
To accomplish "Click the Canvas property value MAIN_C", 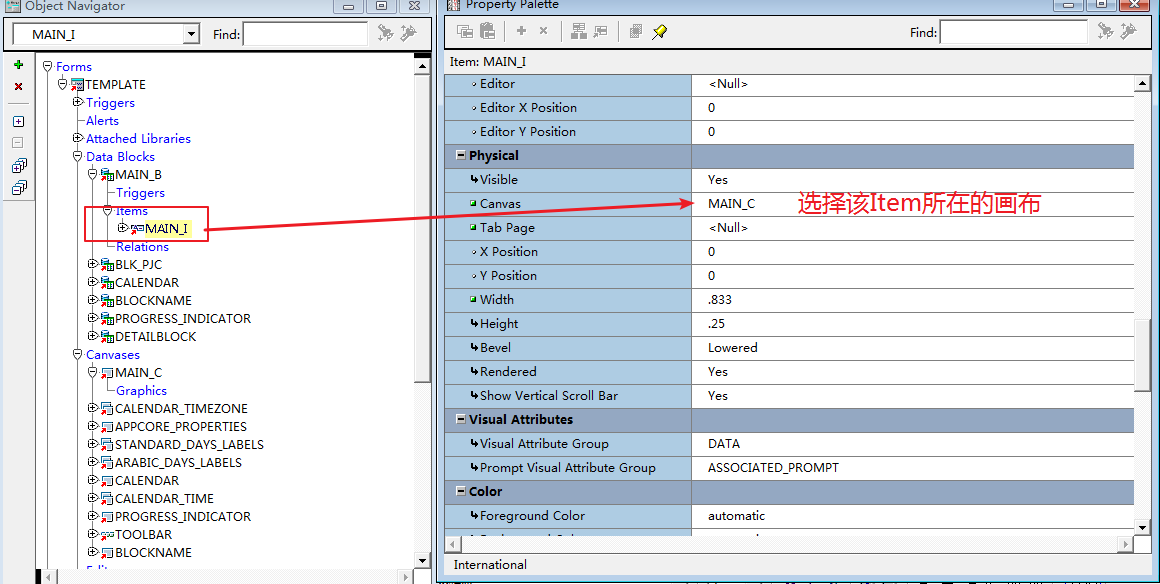I will 732,204.
